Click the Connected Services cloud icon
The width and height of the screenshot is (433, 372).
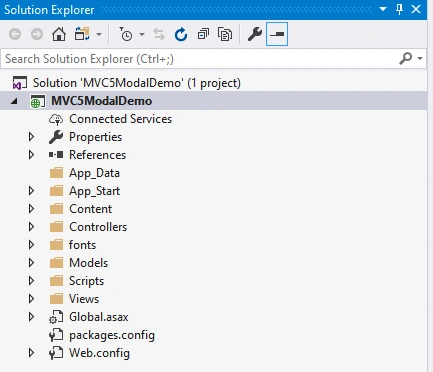pyautogui.click(x=56, y=119)
